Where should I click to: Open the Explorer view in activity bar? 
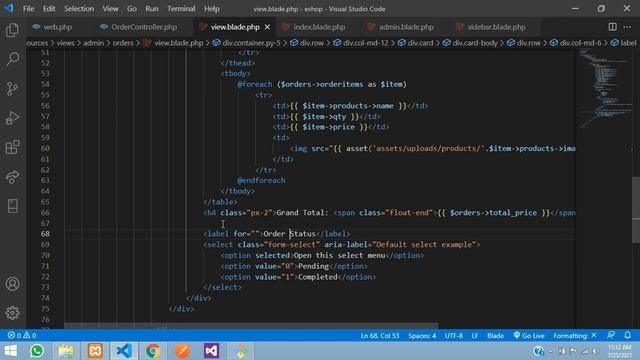click(12, 30)
